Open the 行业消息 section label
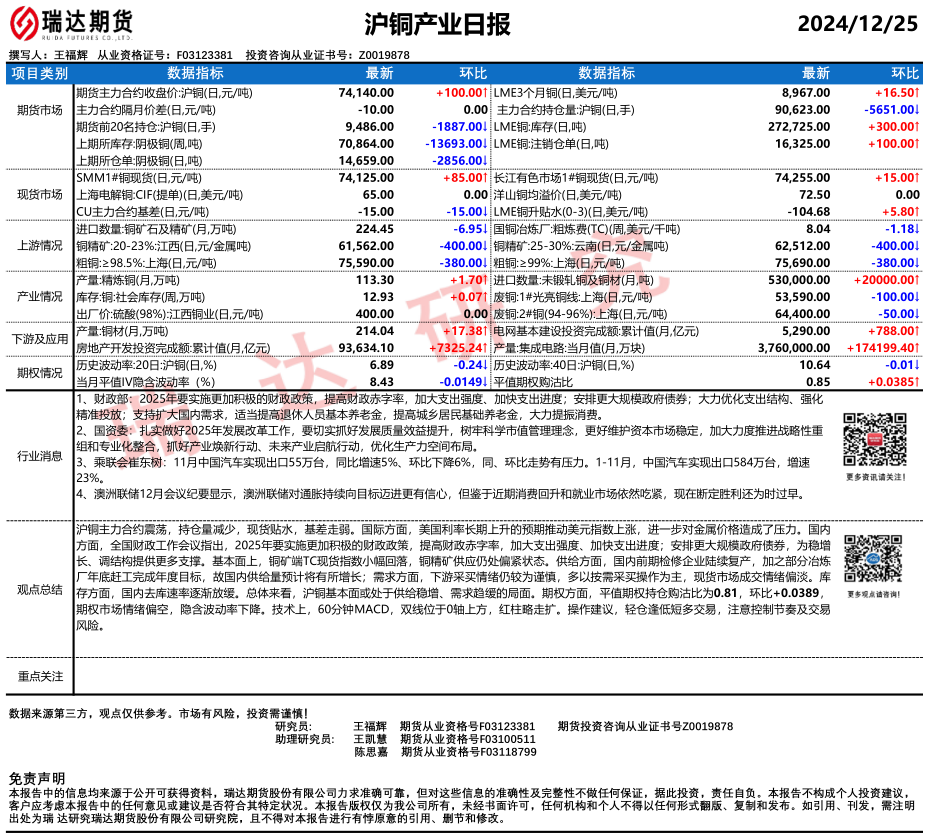Viewport: 927px width, 837px height. [40, 455]
